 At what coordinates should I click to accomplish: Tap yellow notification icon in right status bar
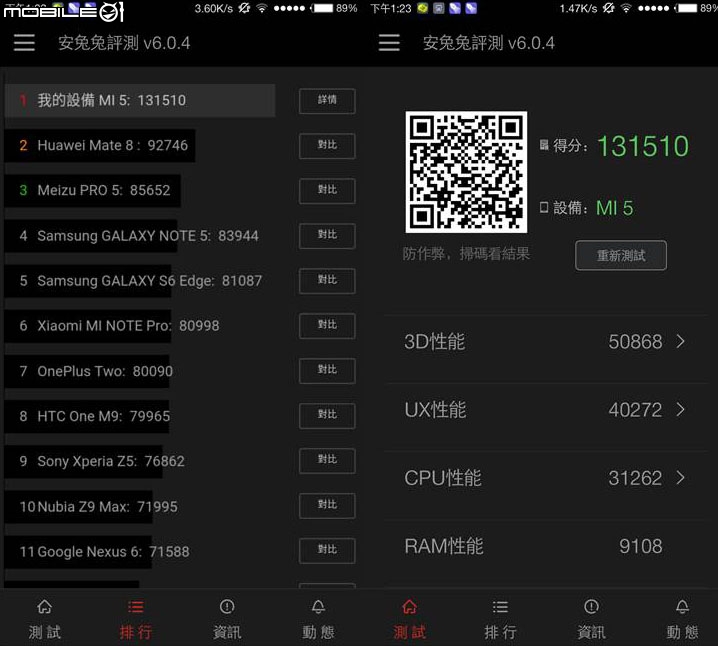pyautogui.click(x=422, y=8)
